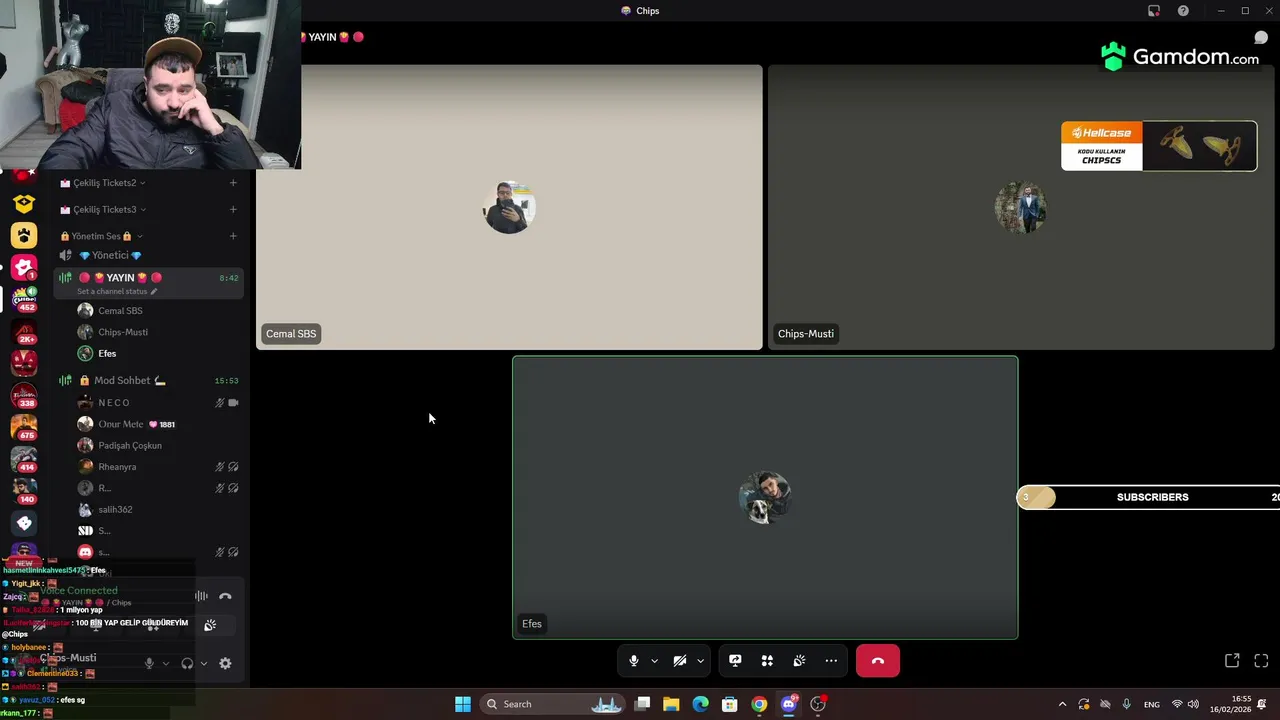This screenshot has height=720, width=1280.
Task: Open File Explorer from taskbar
Action: pos(671,704)
